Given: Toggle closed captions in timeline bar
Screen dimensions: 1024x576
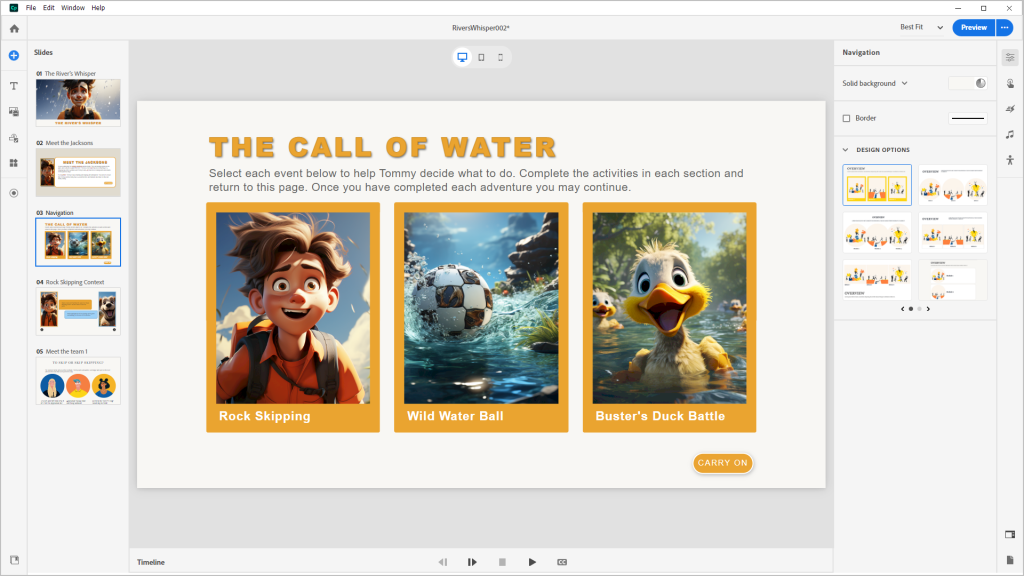Looking at the screenshot, I should coord(561,562).
